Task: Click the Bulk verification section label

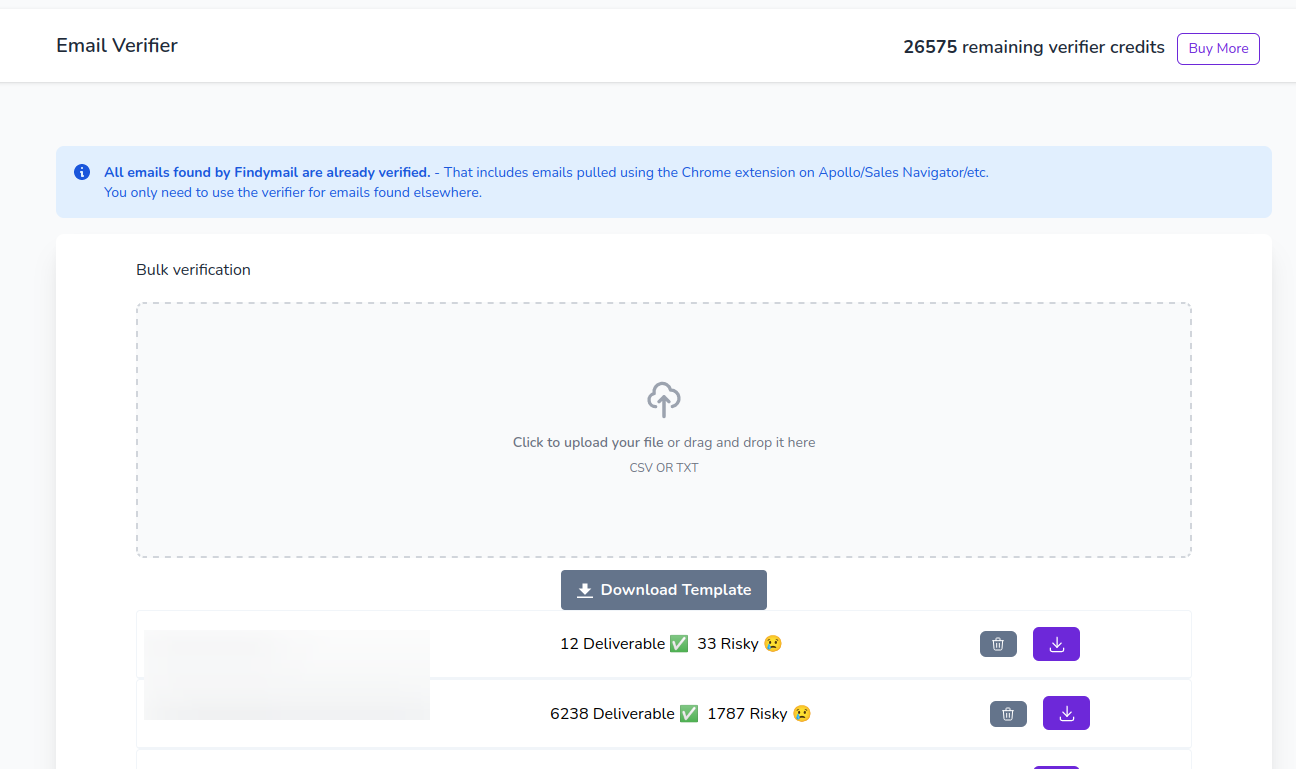Action: click(193, 270)
